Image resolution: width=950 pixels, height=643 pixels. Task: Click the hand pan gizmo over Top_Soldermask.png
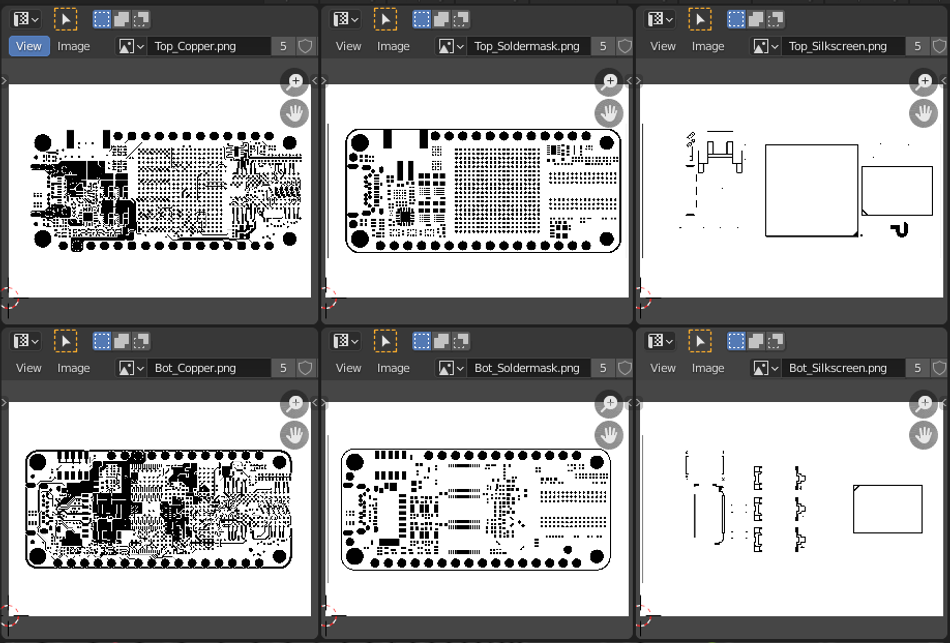pos(609,113)
